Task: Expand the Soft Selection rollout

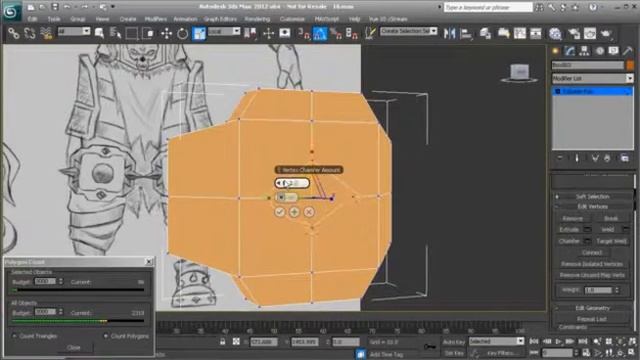Action: point(593,197)
